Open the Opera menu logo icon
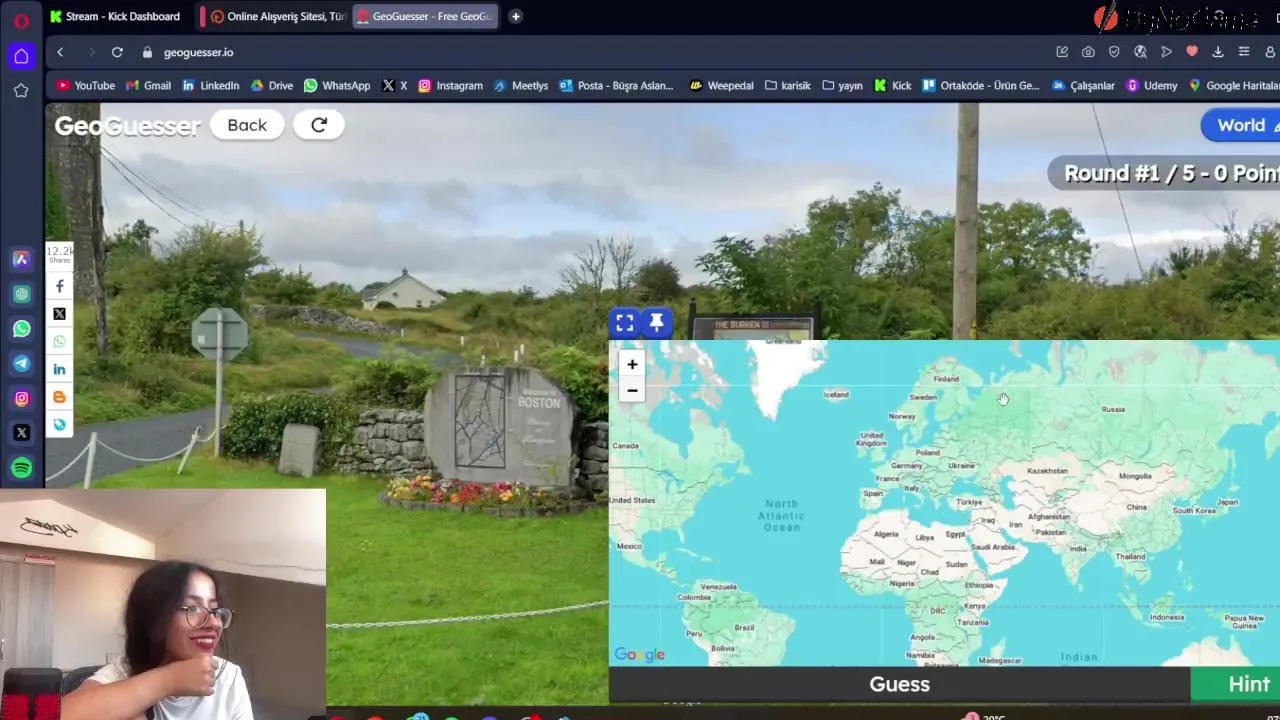Image resolution: width=1280 pixels, height=720 pixels. coord(21,19)
